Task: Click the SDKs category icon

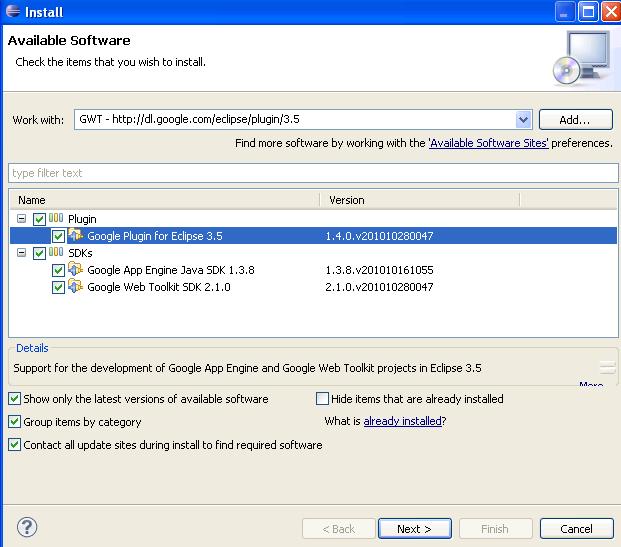Action: [56, 252]
